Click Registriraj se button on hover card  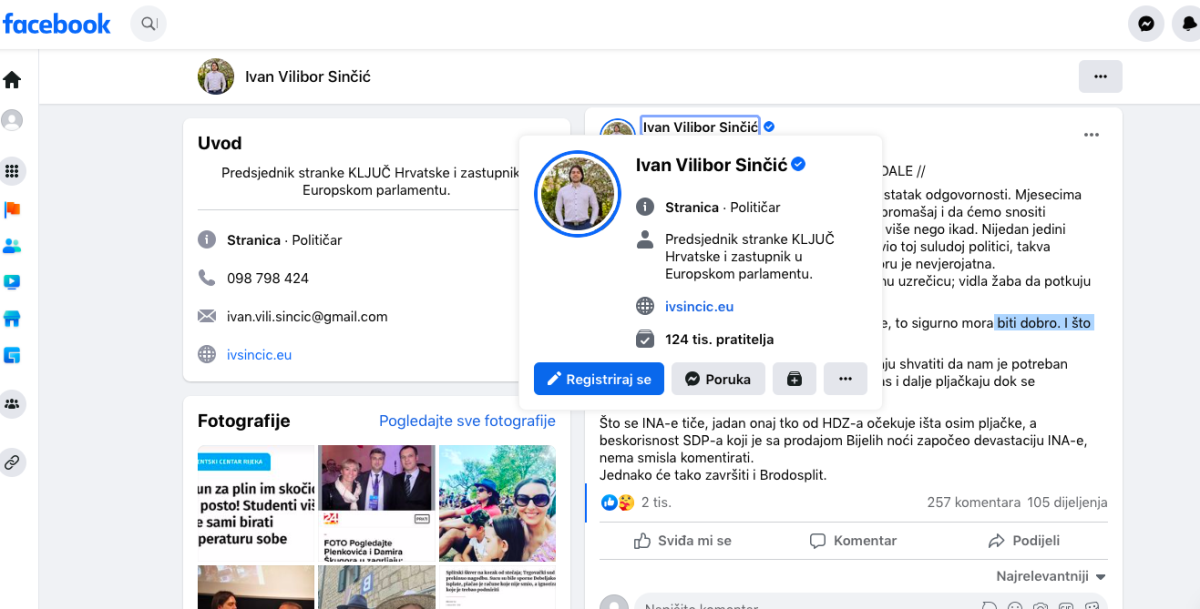click(599, 379)
